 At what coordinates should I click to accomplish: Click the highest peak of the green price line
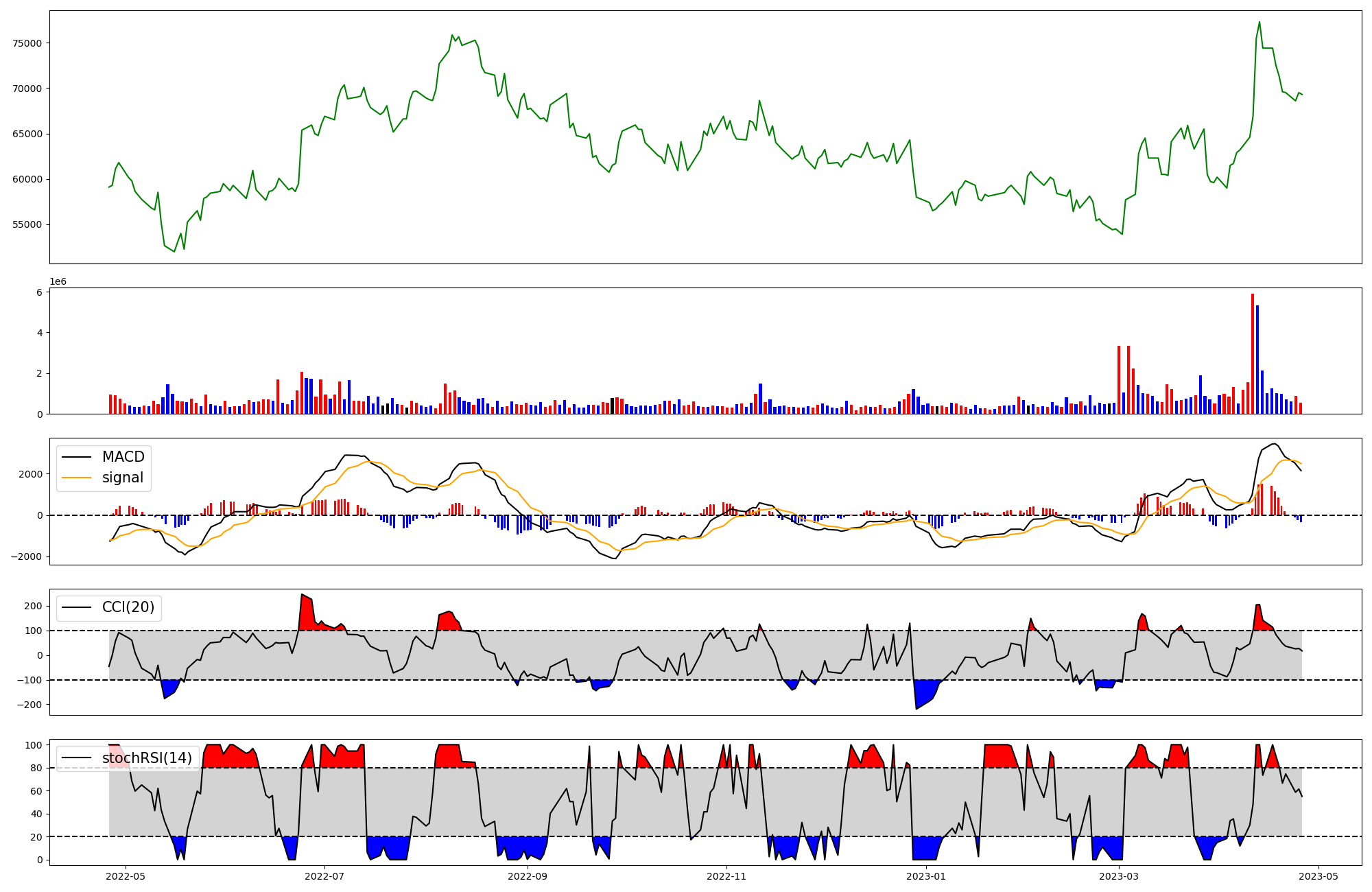[1259, 22]
